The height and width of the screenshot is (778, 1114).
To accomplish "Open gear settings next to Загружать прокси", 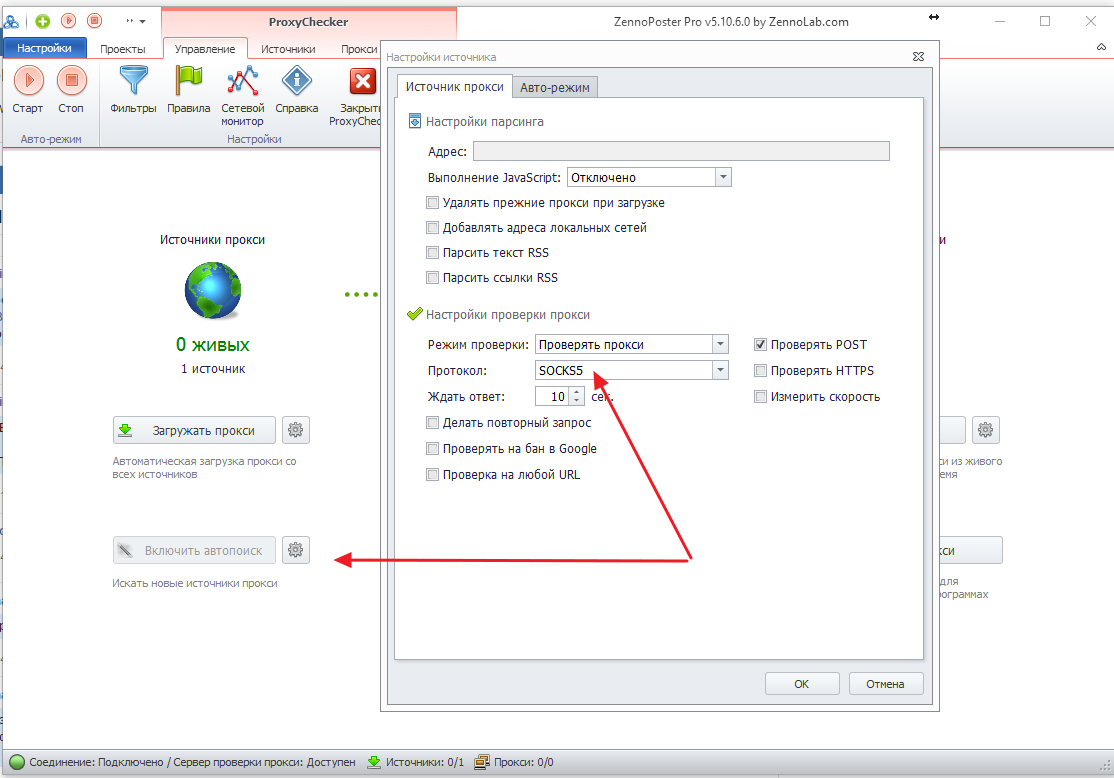I will (296, 430).
